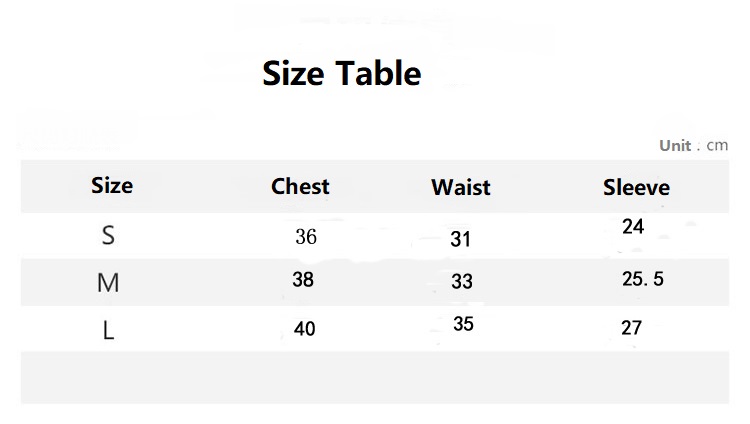
Task: Click the cm unit text
Action: click(717, 145)
